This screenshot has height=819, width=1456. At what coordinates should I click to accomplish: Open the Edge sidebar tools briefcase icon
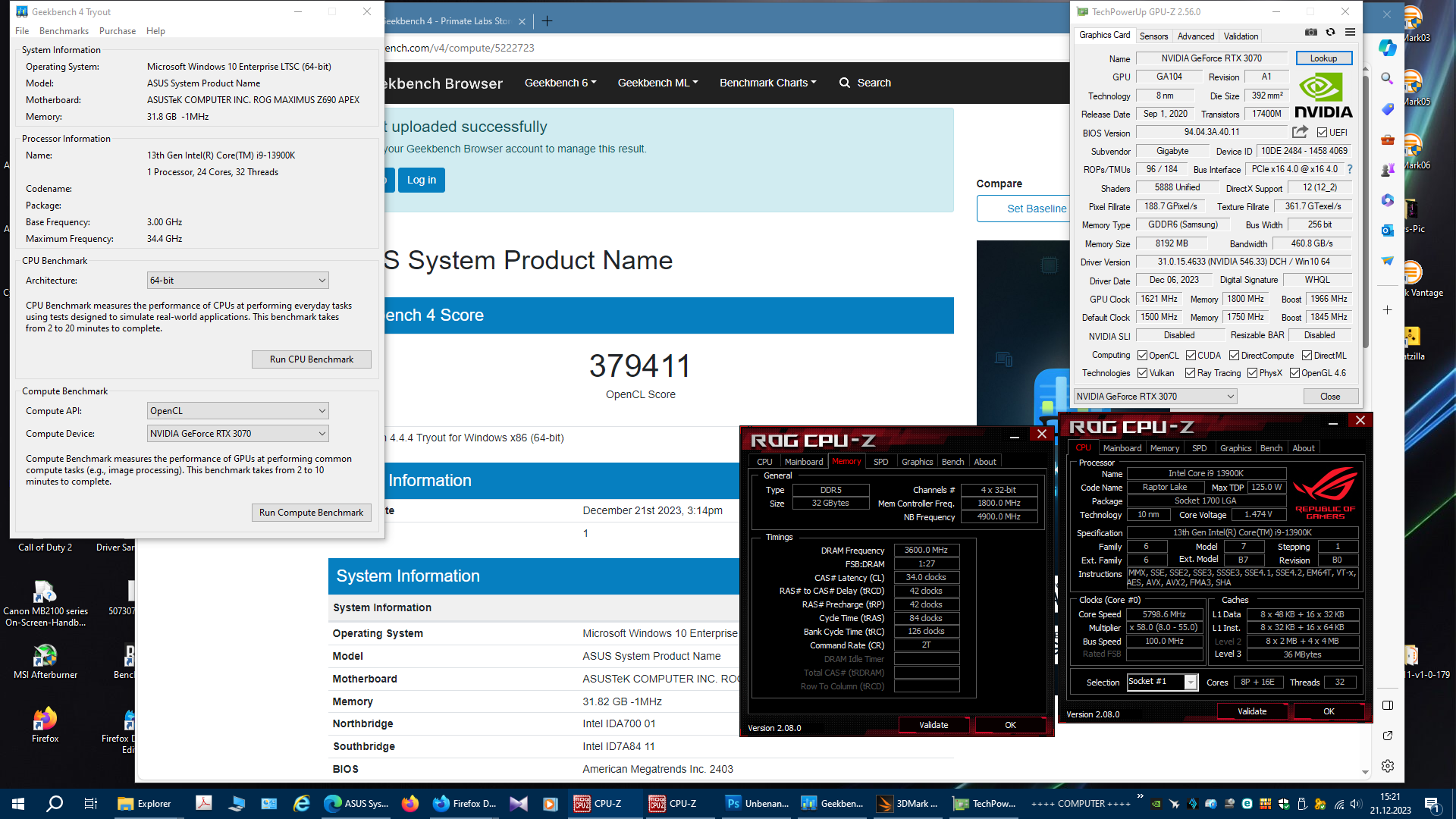(1387, 140)
